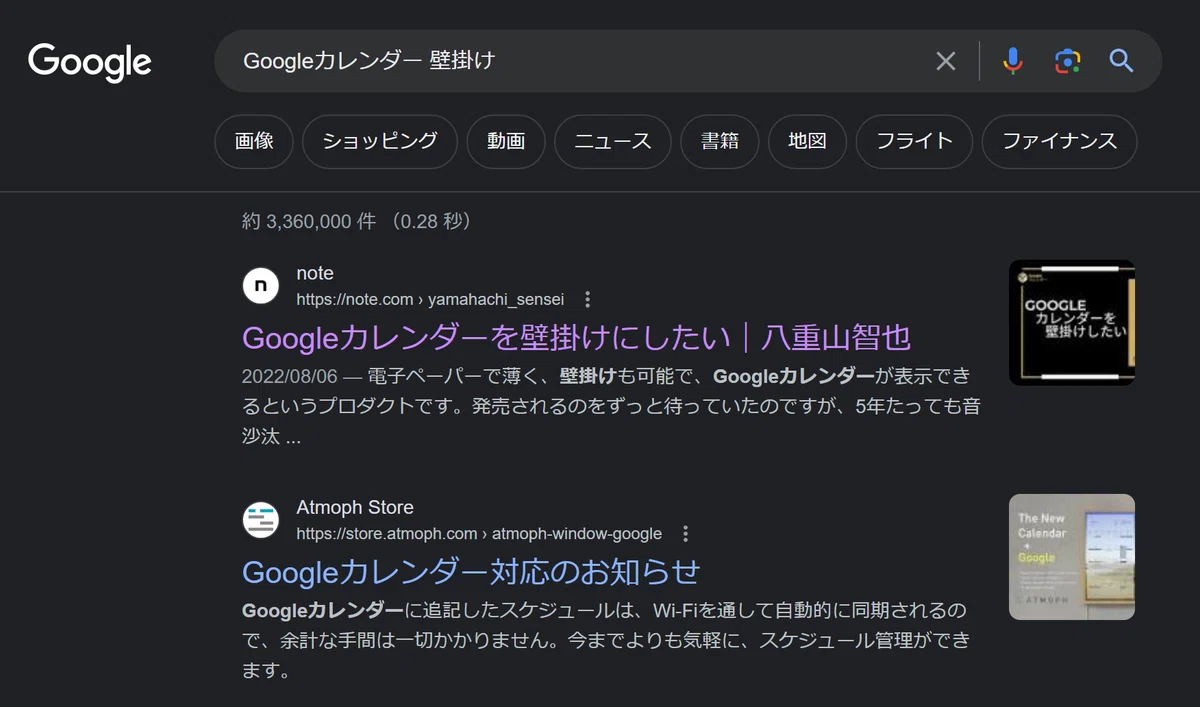Switch to the ショッピング filter
Image resolution: width=1200 pixels, height=707 pixels.
[380, 141]
